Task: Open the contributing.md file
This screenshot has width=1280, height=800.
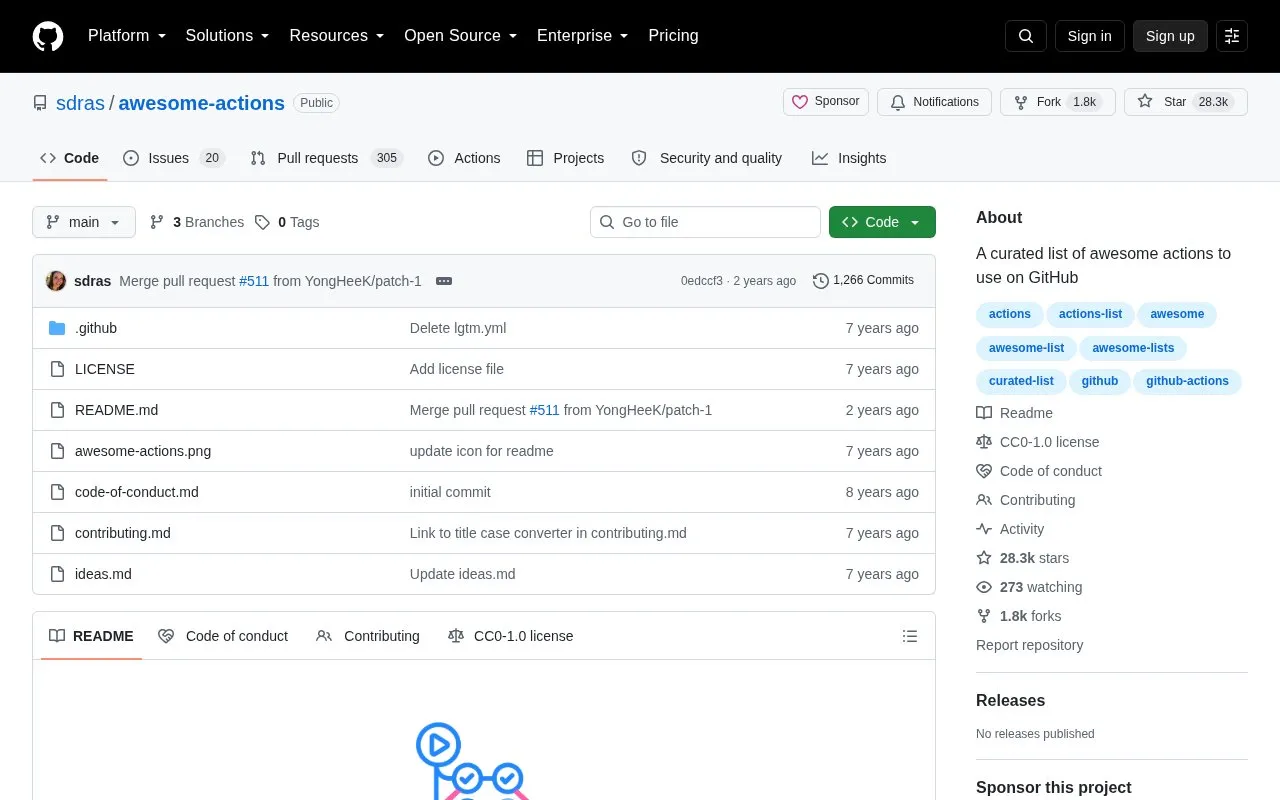Action: coord(123,533)
